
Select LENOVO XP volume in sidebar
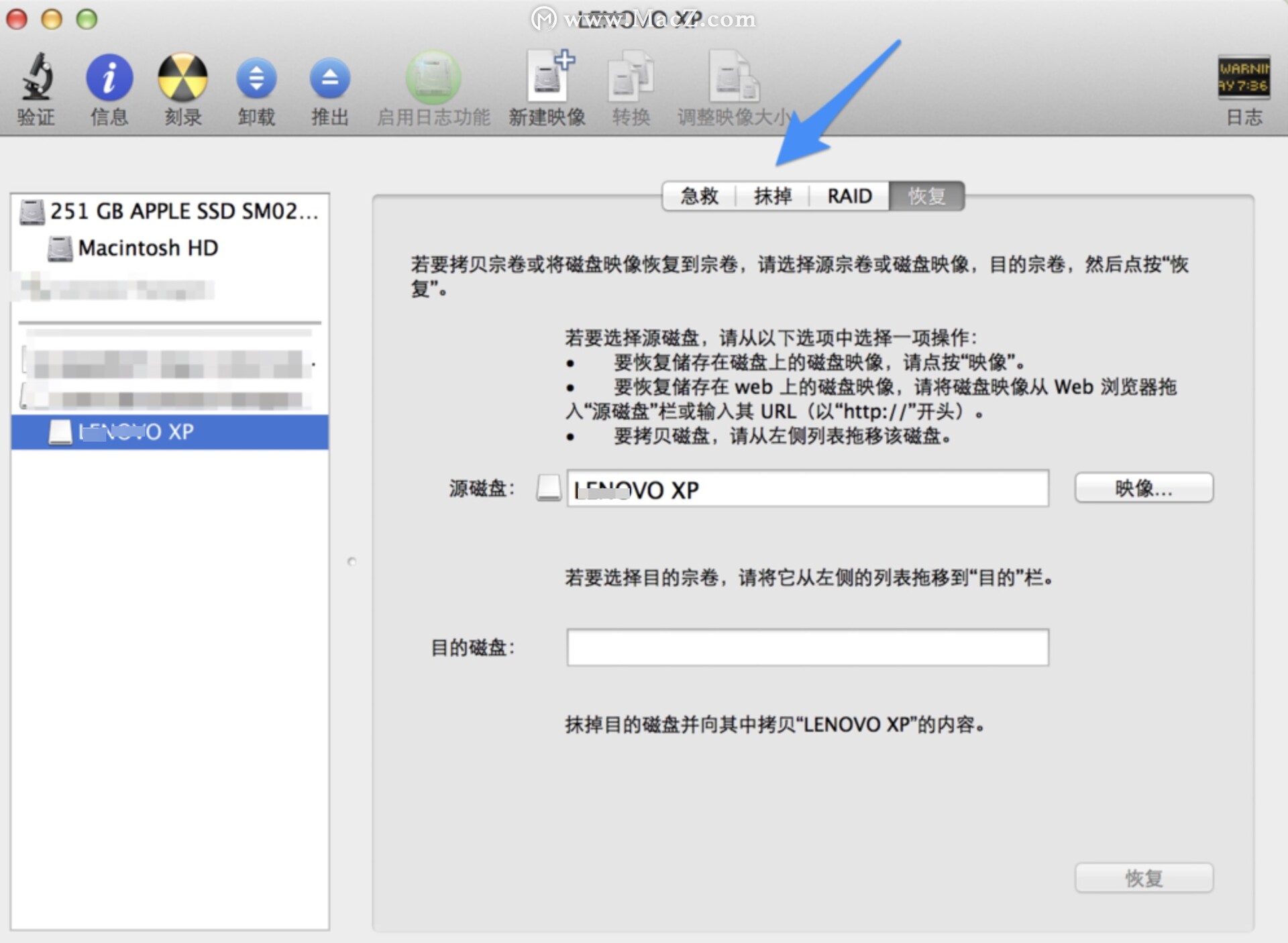point(170,432)
